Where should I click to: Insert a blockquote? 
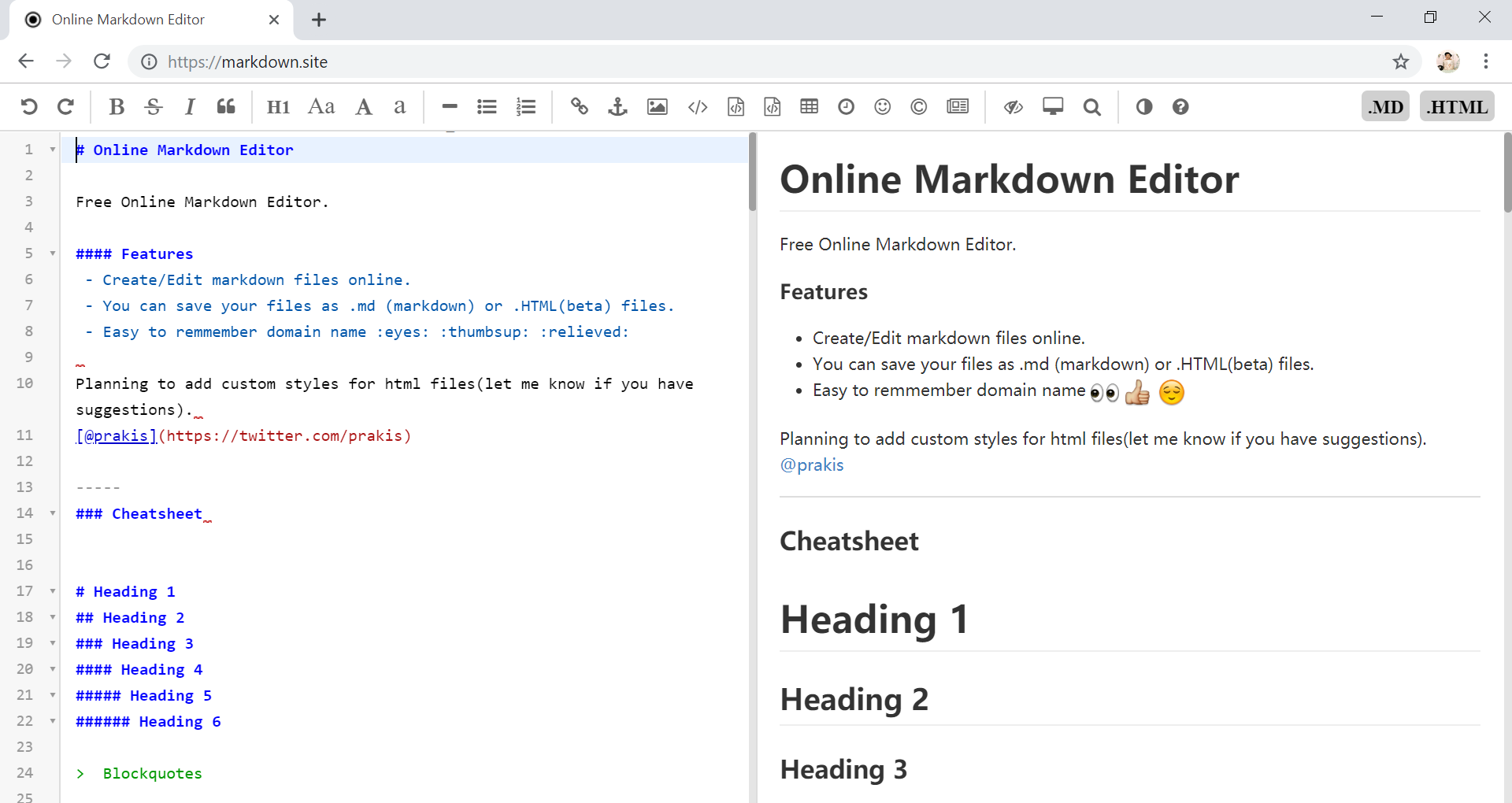click(225, 106)
